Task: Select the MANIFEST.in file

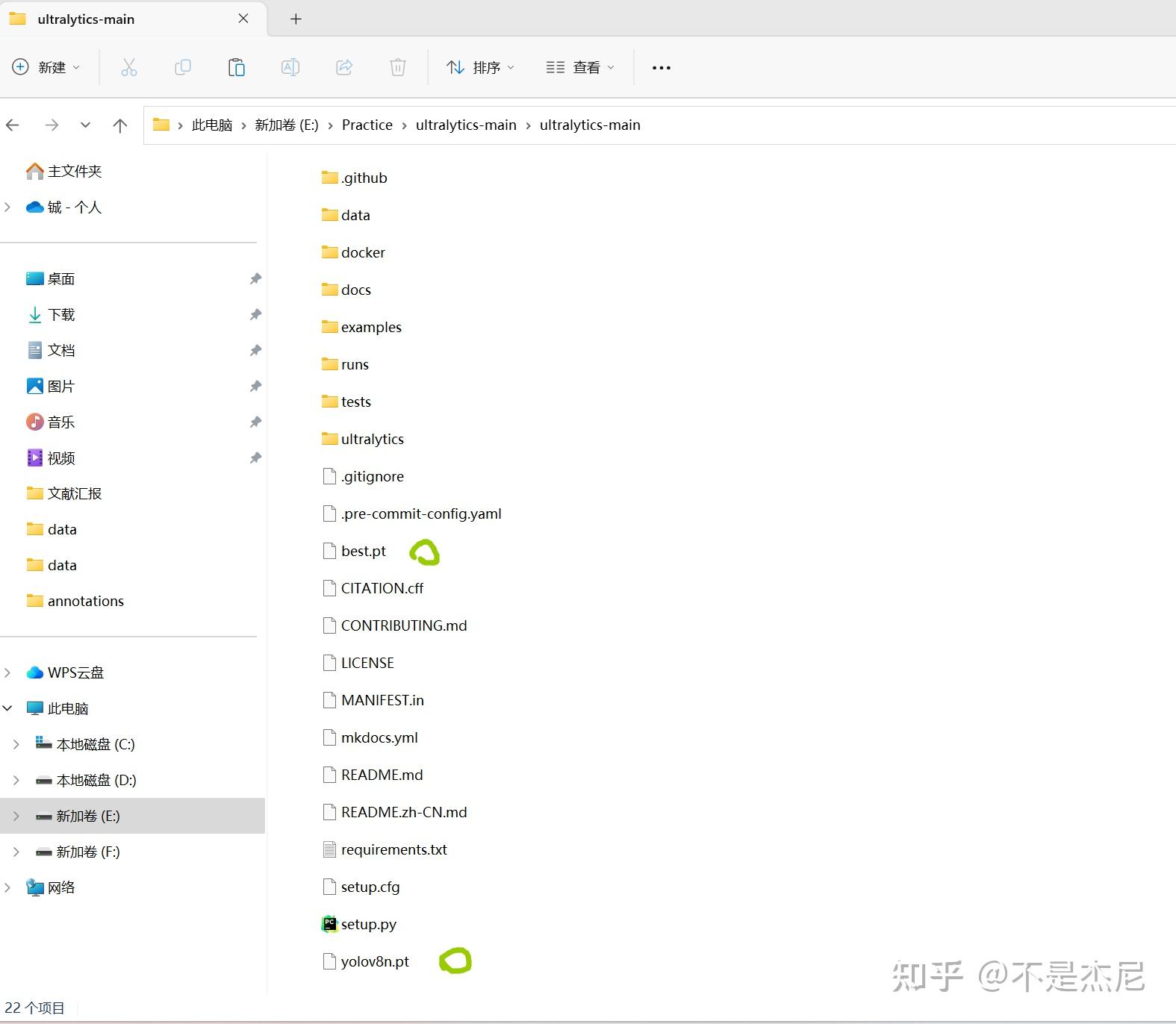Action: (373, 700)
